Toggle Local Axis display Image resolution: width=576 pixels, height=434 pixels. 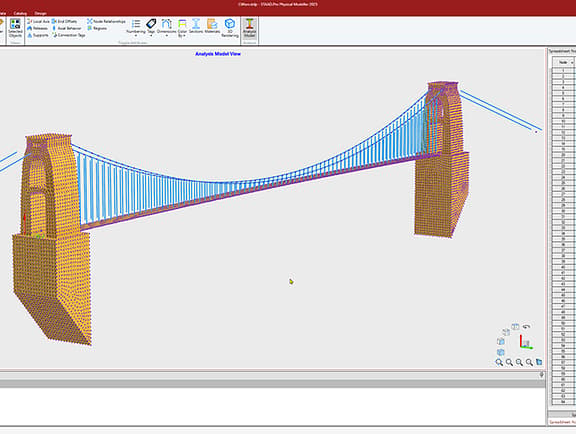[38, 22]
